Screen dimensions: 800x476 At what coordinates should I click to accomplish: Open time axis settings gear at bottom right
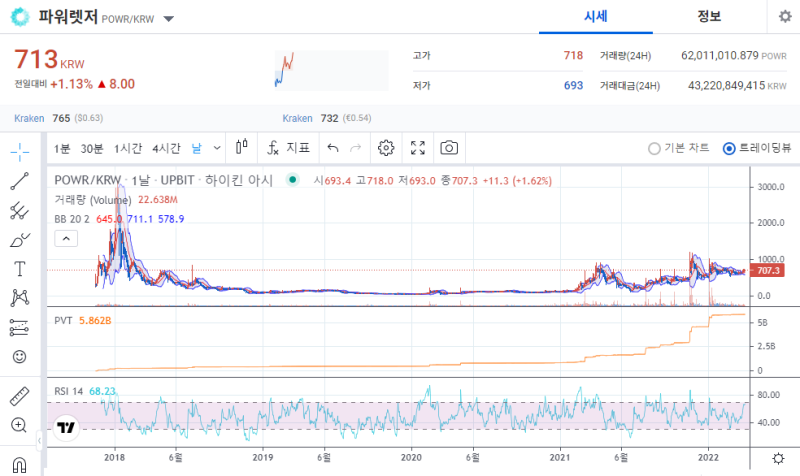[x=778, y=458]
